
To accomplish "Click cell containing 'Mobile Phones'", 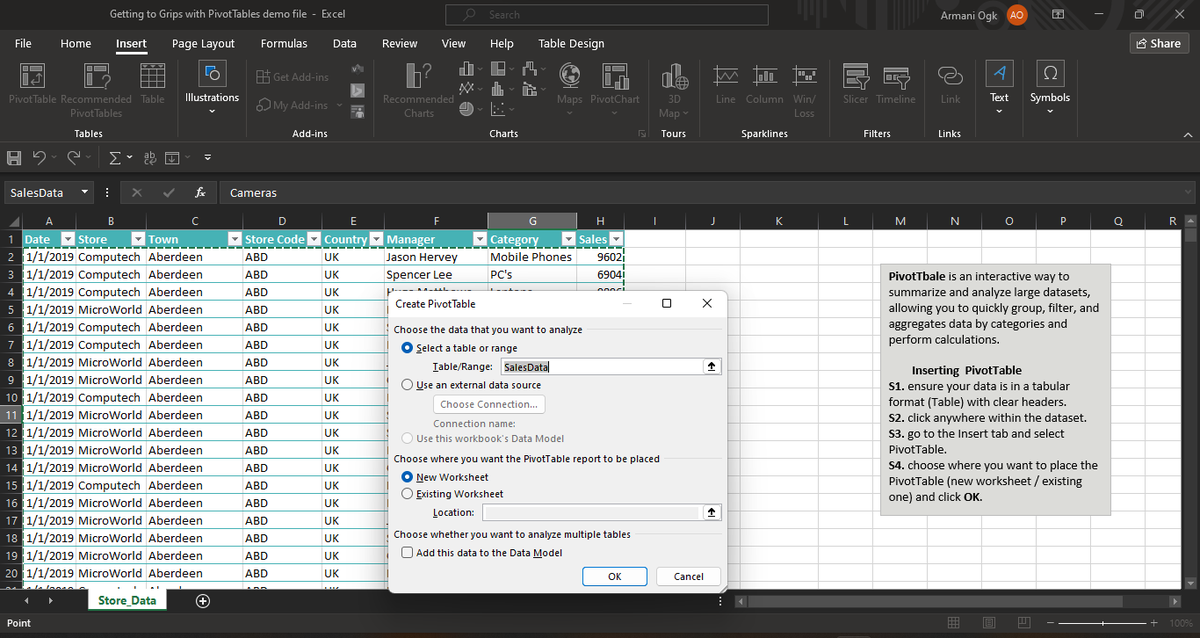I will 532,257.
